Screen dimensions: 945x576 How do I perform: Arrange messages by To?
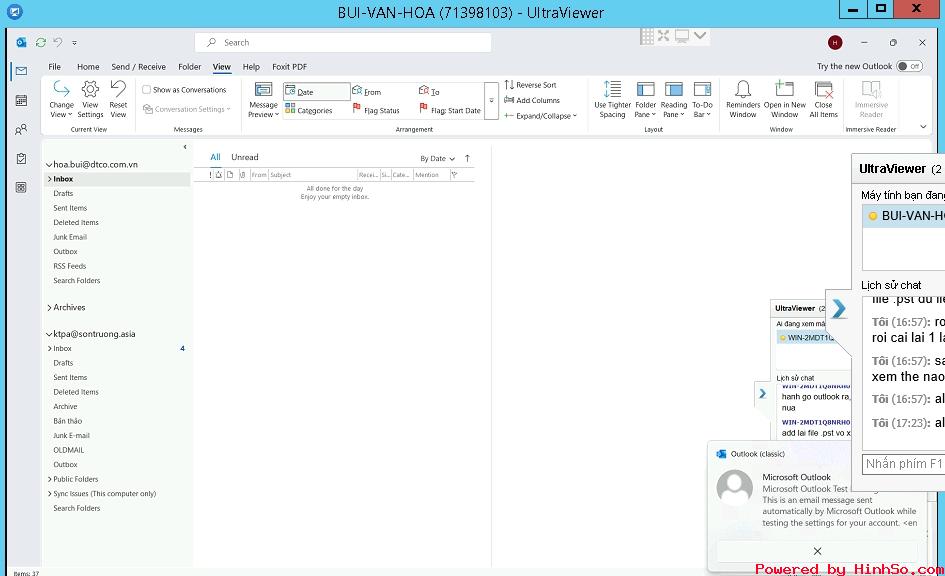pyautogui.click(x=429, y=92)
